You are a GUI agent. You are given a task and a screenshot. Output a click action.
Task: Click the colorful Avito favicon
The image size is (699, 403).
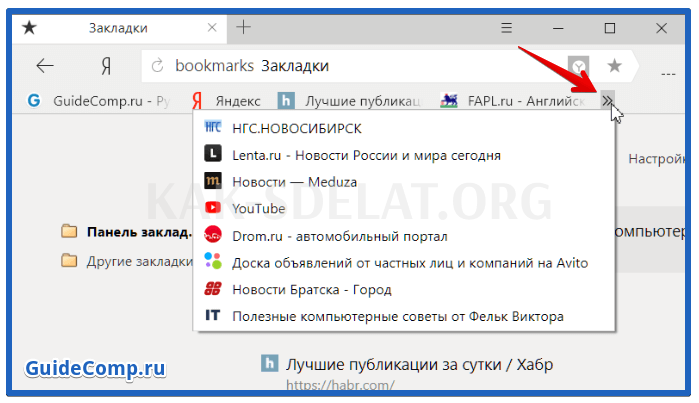pos(213,261)
